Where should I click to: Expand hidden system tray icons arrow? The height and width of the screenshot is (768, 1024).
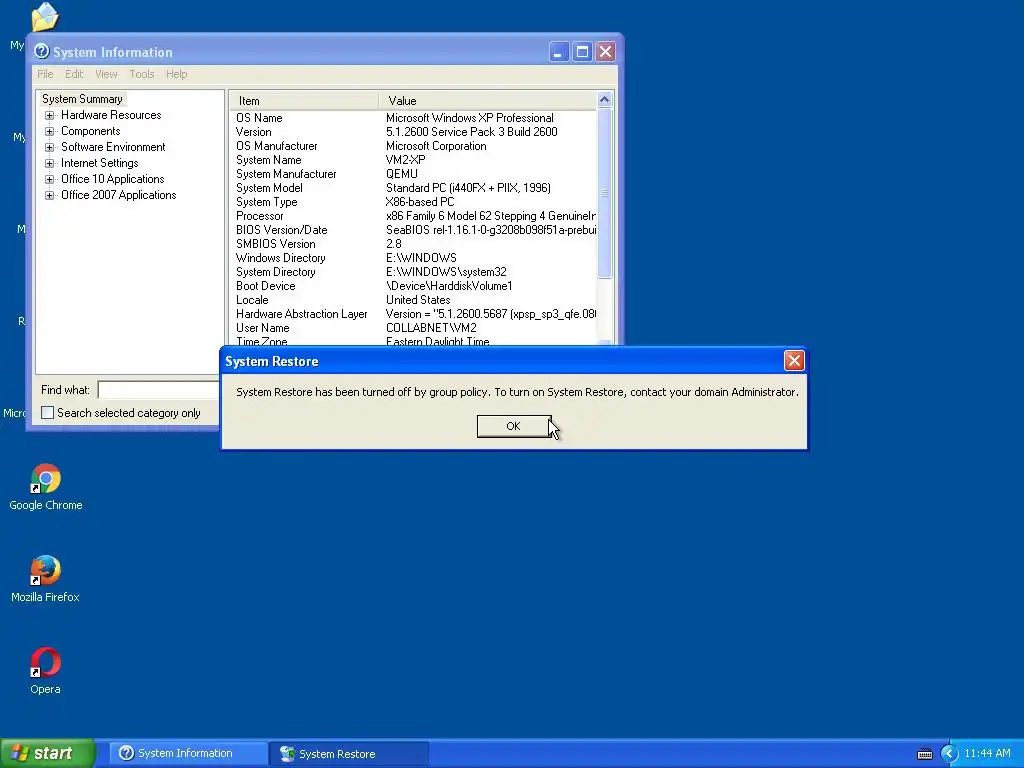[x=949, y=754]
